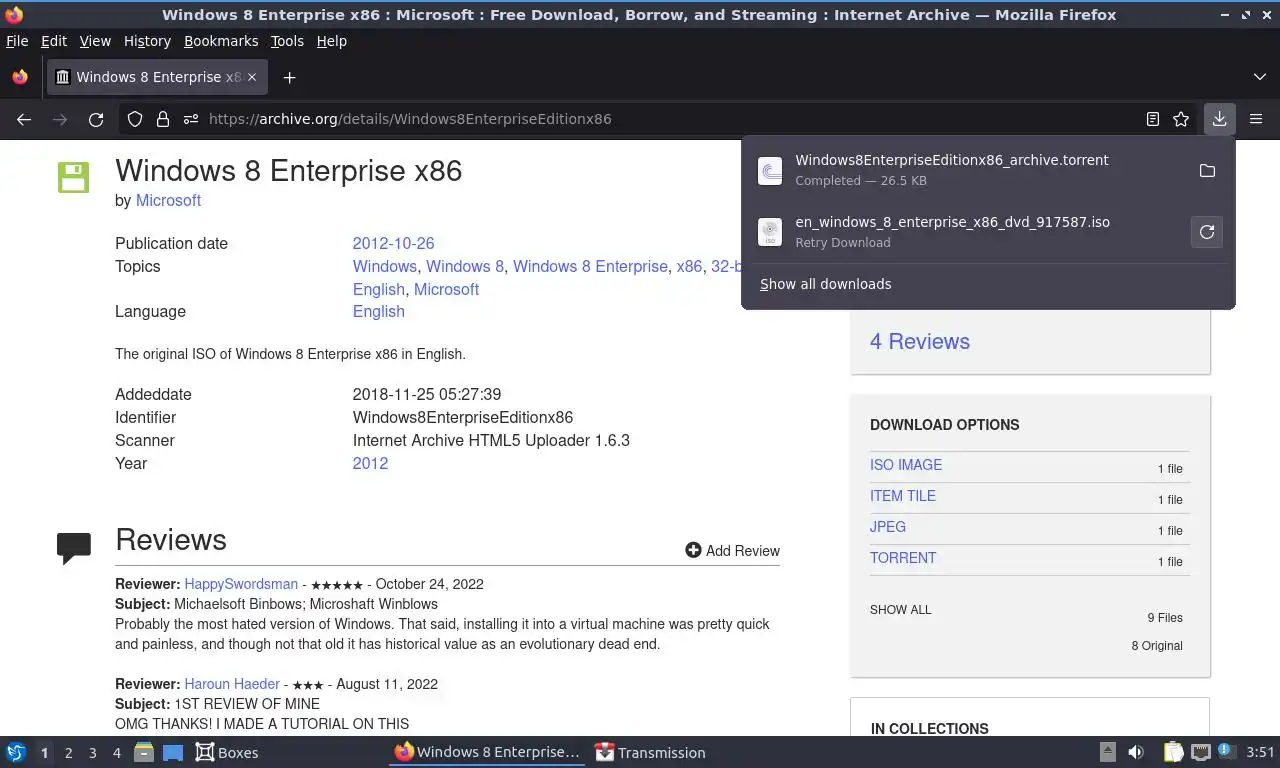The width and height of the screenshot is (1280, 768).
Task: Download the ISO IMAGE option
Action: coord(906,465)
